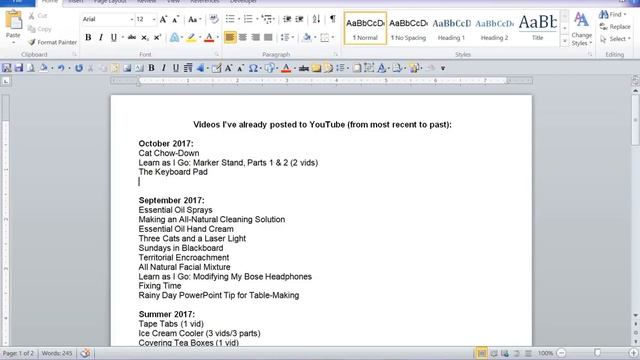Viewport: 640px width, 360px height.
Task: Click quick toolbar Underline icon
Action: click(x=176, y=68)
